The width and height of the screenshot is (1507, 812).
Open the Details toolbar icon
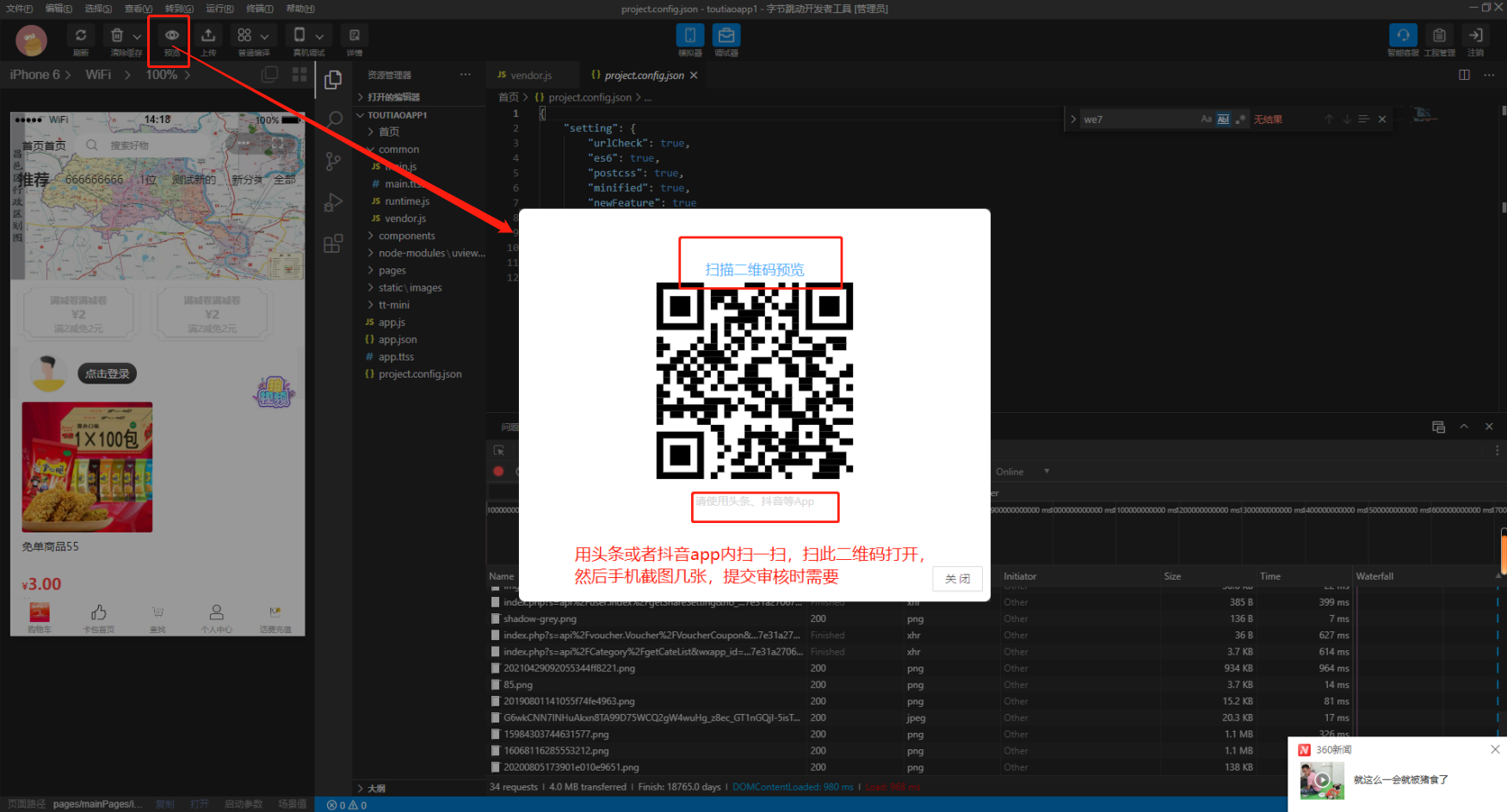coord(355,36)
